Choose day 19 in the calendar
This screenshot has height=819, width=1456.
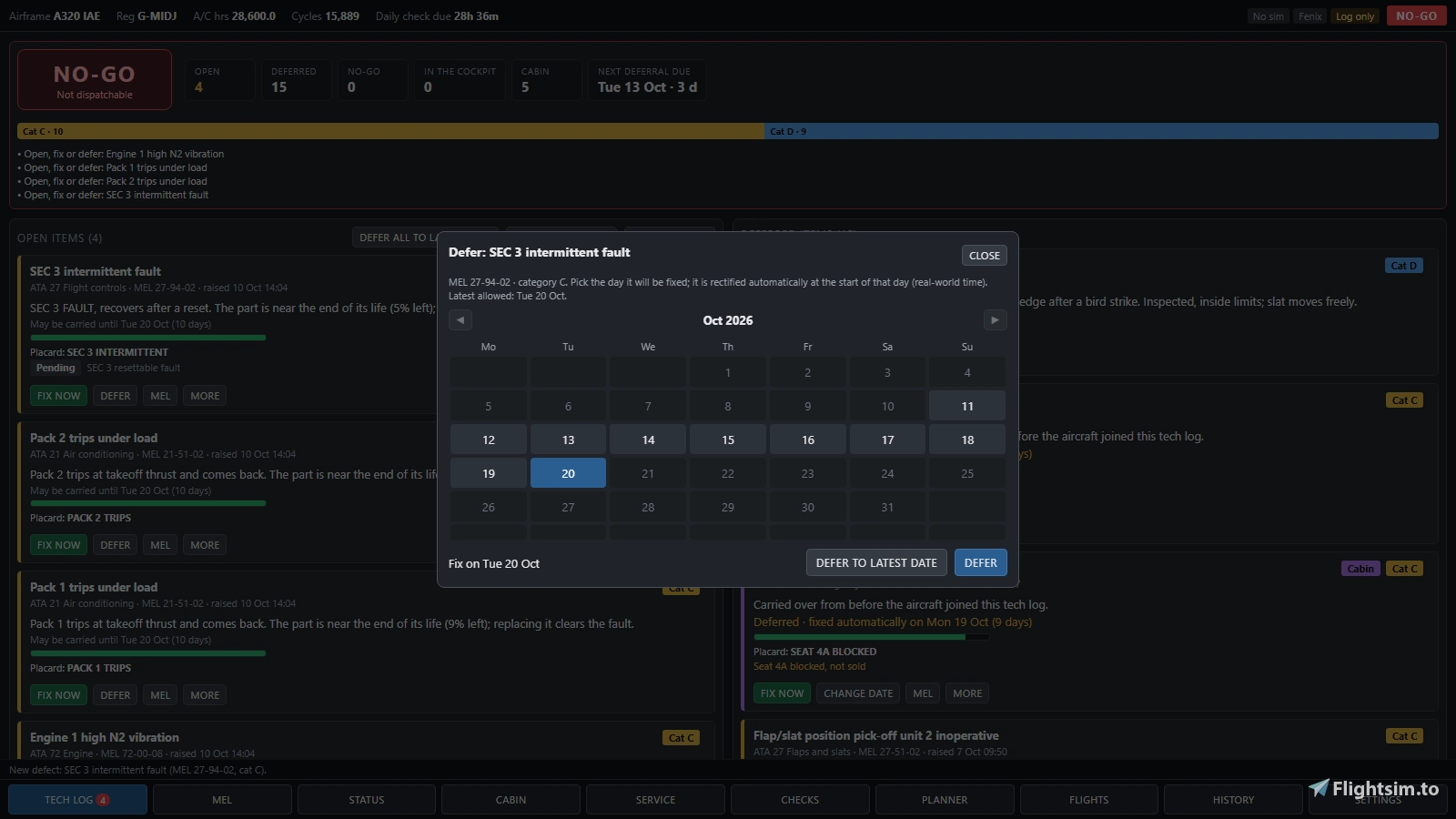coord(489,473)
